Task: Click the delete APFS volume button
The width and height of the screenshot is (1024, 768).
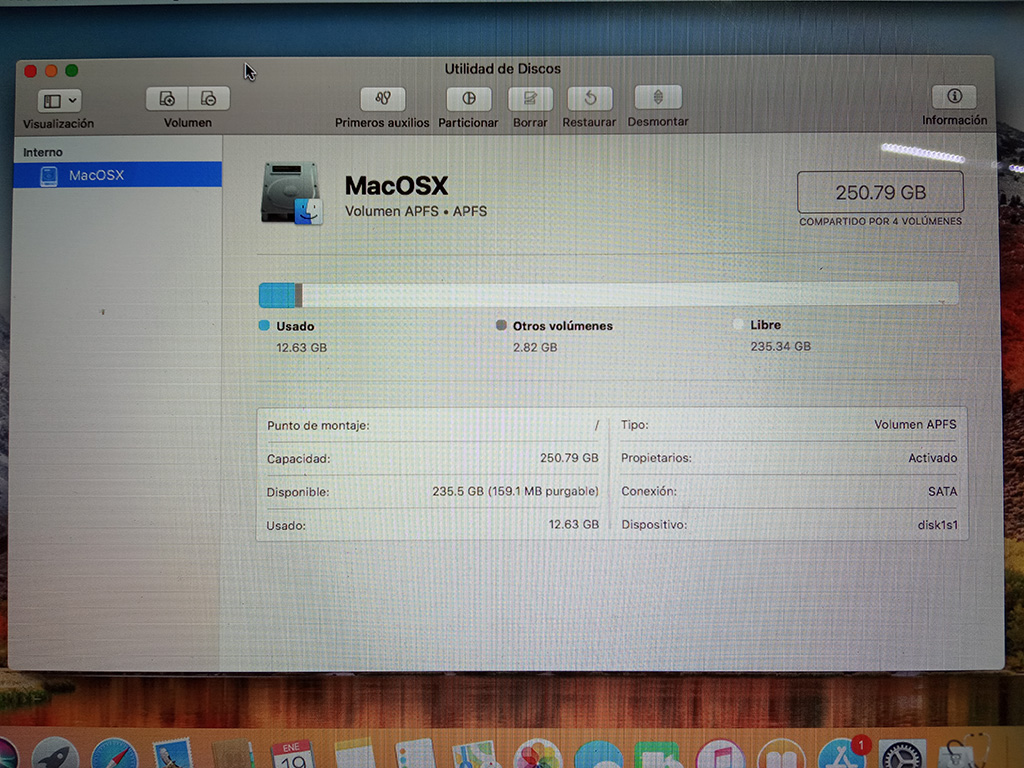Action: click(209, 99)
